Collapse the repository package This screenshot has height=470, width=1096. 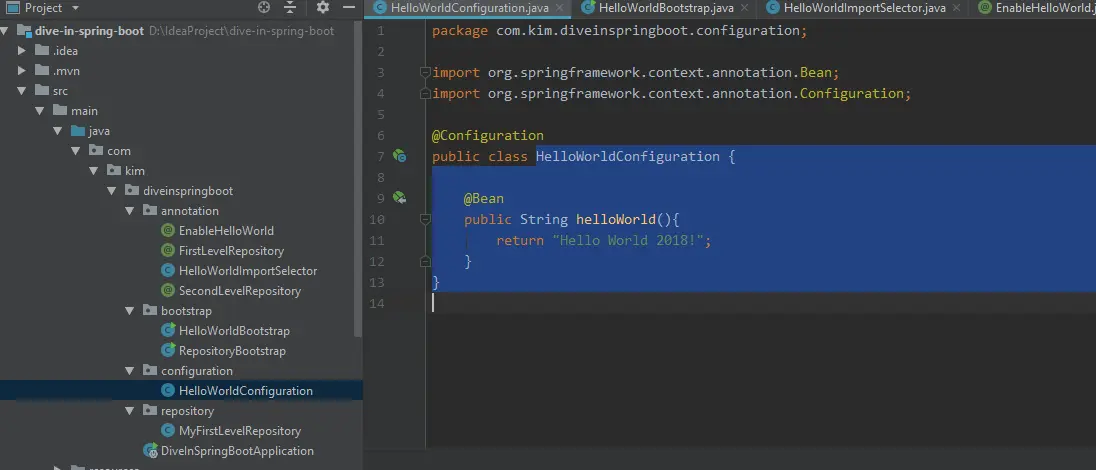(129, 411)
